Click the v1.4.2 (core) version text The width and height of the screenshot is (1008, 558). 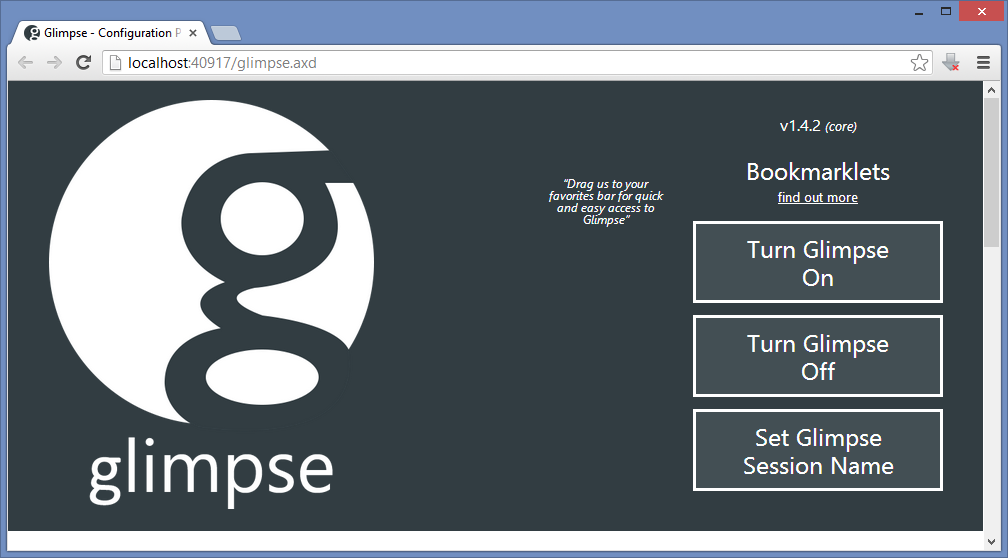(818, 126)
